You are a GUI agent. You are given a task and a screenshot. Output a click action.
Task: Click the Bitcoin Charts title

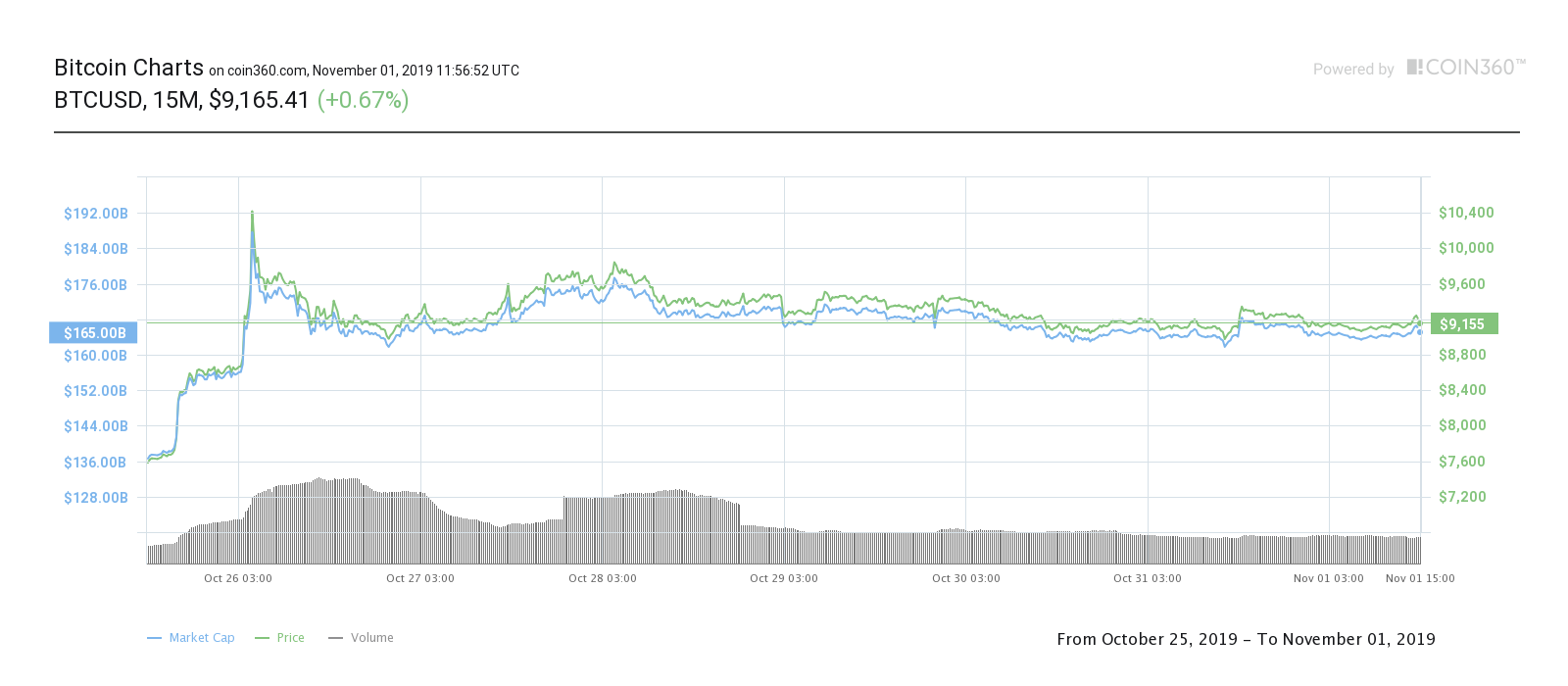point(128,68)
